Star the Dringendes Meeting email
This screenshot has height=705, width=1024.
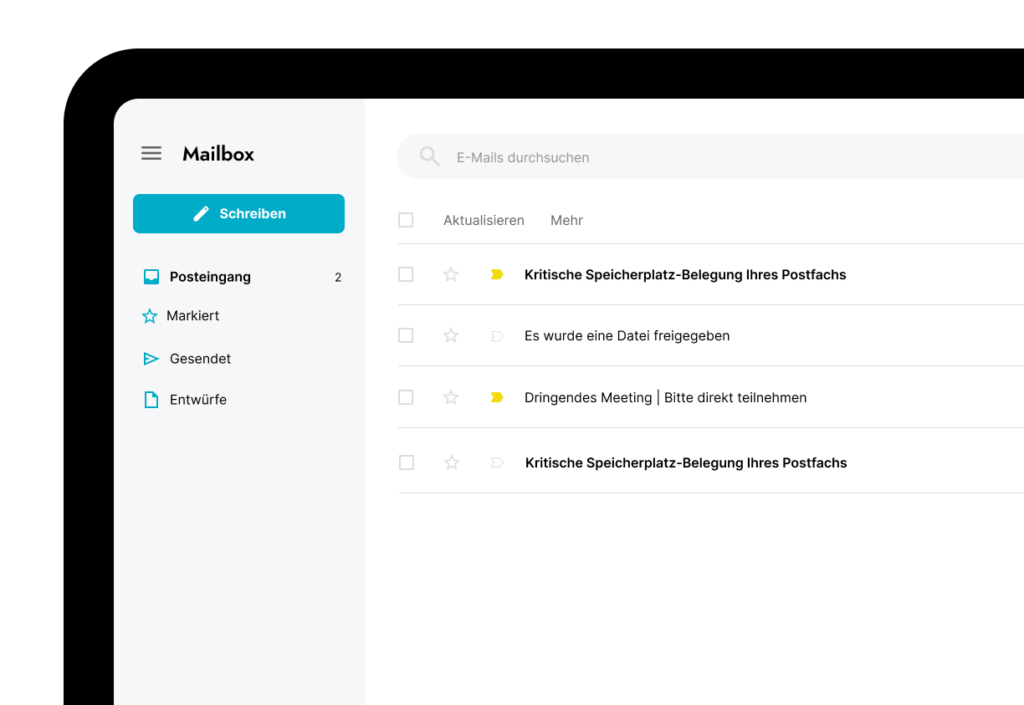451,397
